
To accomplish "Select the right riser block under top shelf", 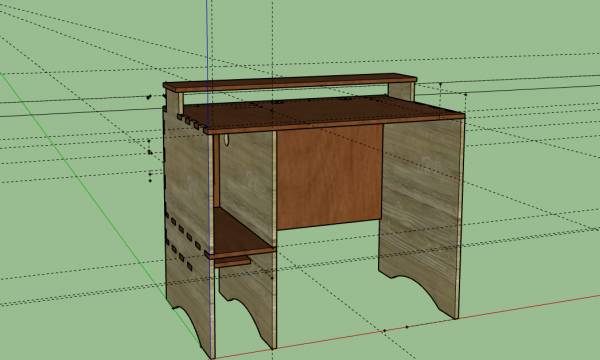I will (x=401, y=91).
